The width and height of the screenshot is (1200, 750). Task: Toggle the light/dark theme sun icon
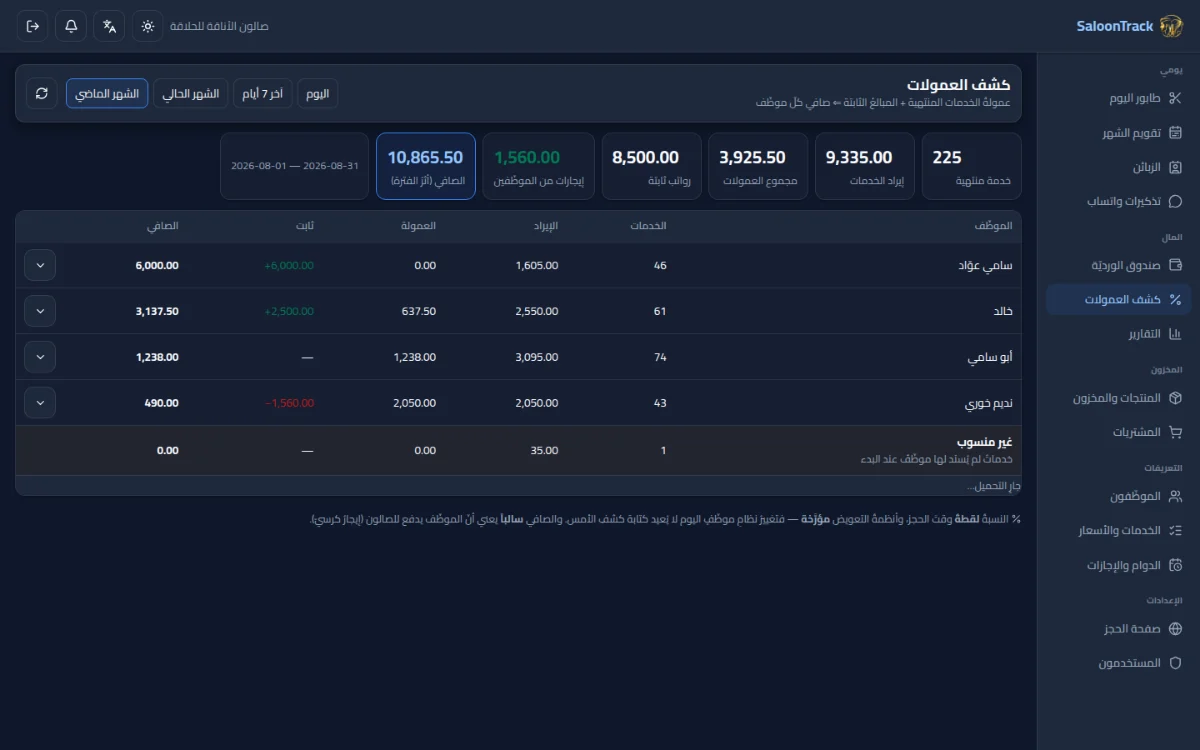click(148, 26)
